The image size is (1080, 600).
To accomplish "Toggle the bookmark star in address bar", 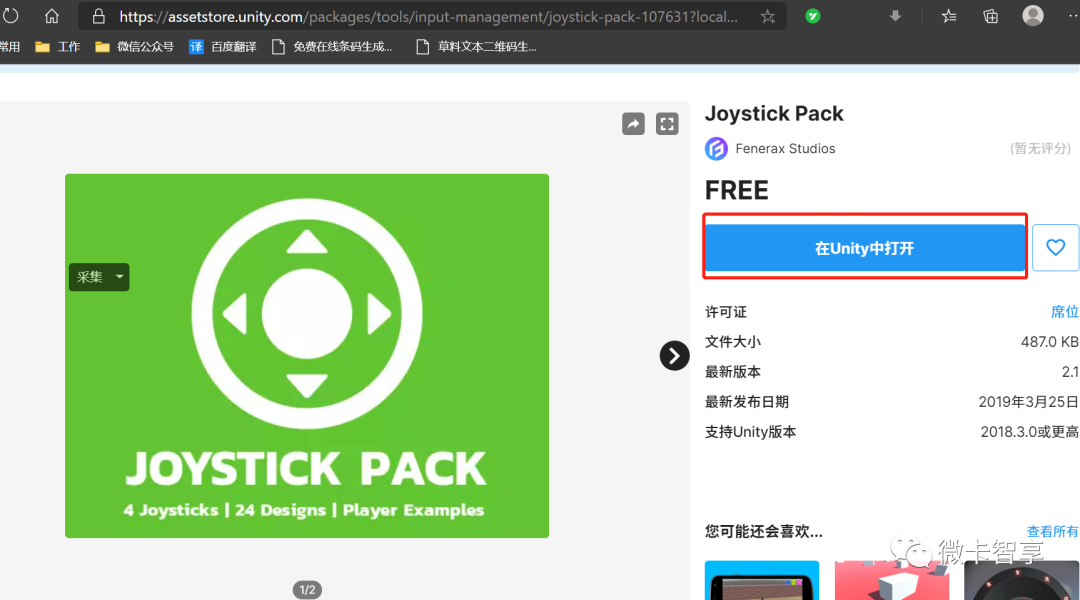I will [768, 16].
